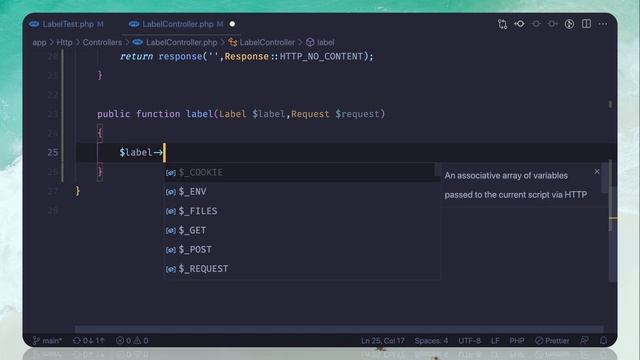The width and height of the screenshot is (640, 360).
Task: Open the main* git branch selector
Action: tap(47, 340)
